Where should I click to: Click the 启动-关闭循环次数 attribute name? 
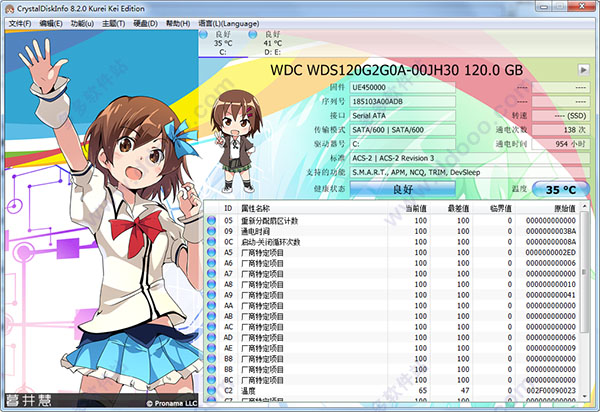click(271, 242)
